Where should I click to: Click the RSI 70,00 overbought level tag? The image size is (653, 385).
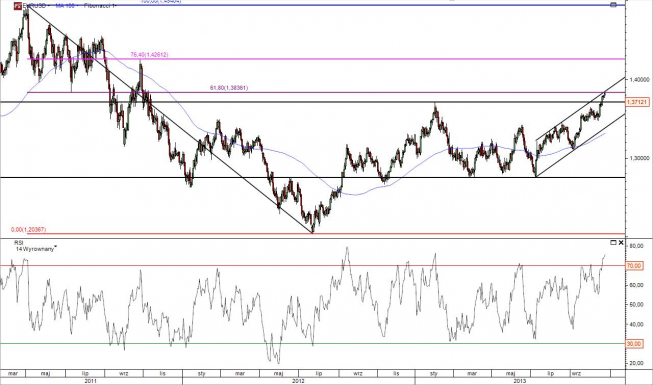pos(634,265)
